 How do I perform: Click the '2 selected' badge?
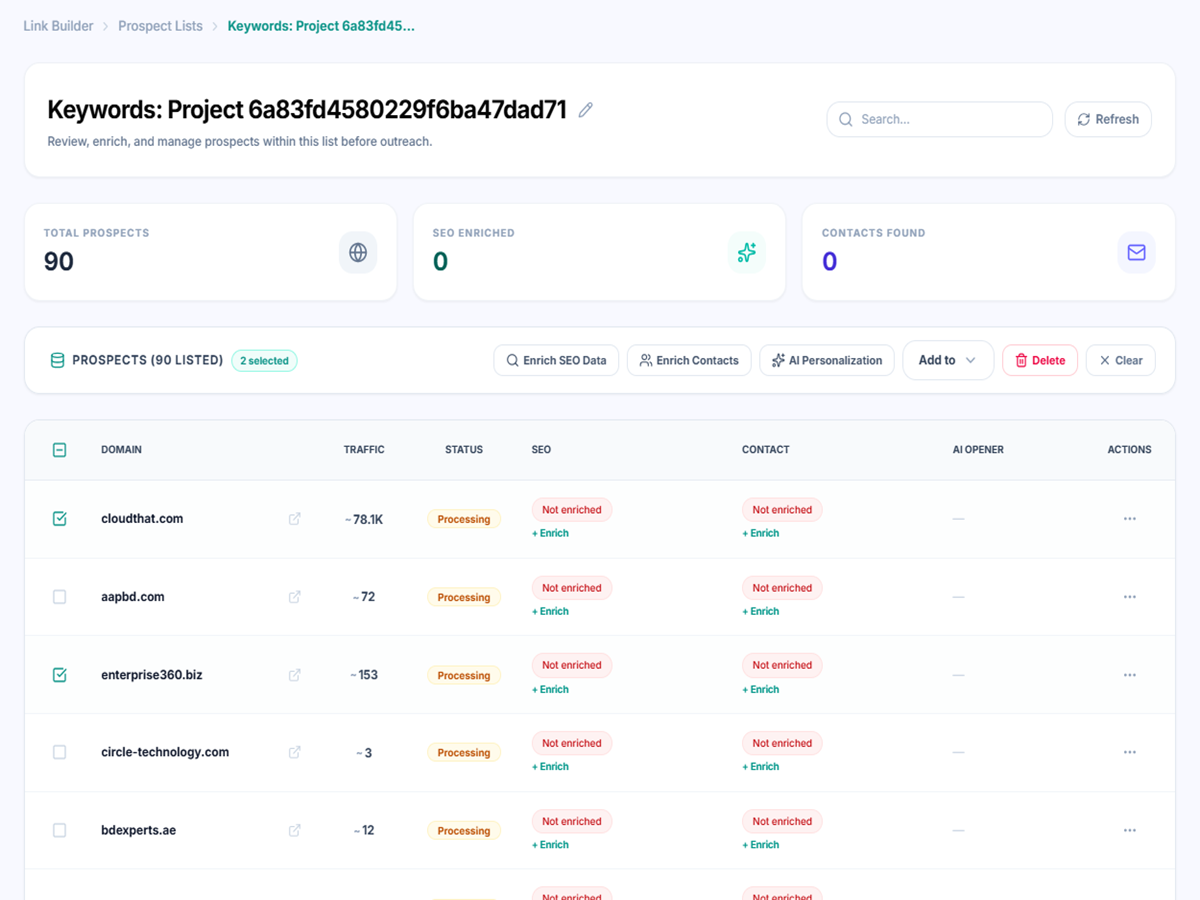point(264,361)
